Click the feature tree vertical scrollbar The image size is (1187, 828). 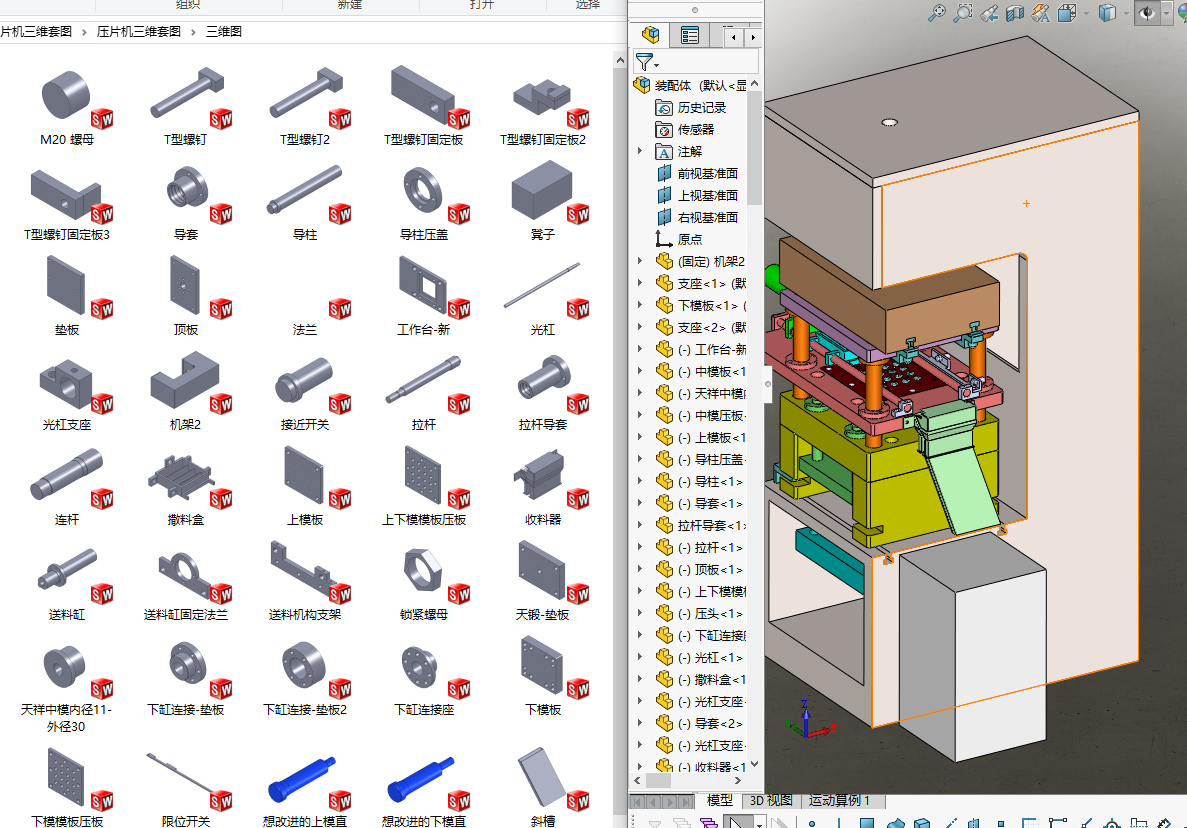[x=755, y=150]
